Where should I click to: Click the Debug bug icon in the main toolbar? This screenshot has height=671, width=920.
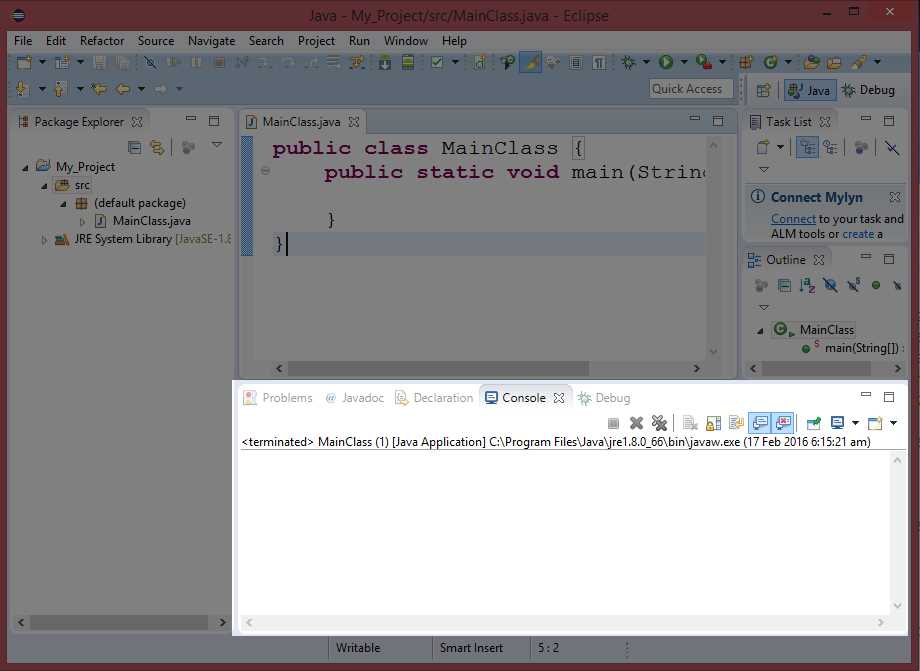pos(628,62)
